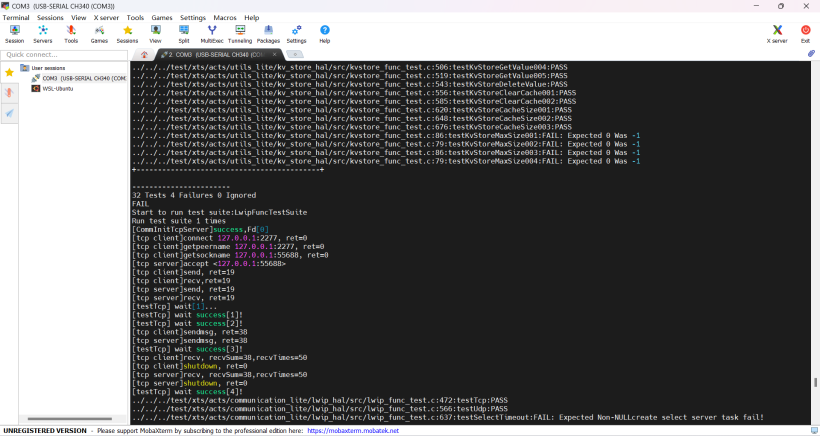Switch to the home tab
The image size is (820, 436).
tap(144, 54)
